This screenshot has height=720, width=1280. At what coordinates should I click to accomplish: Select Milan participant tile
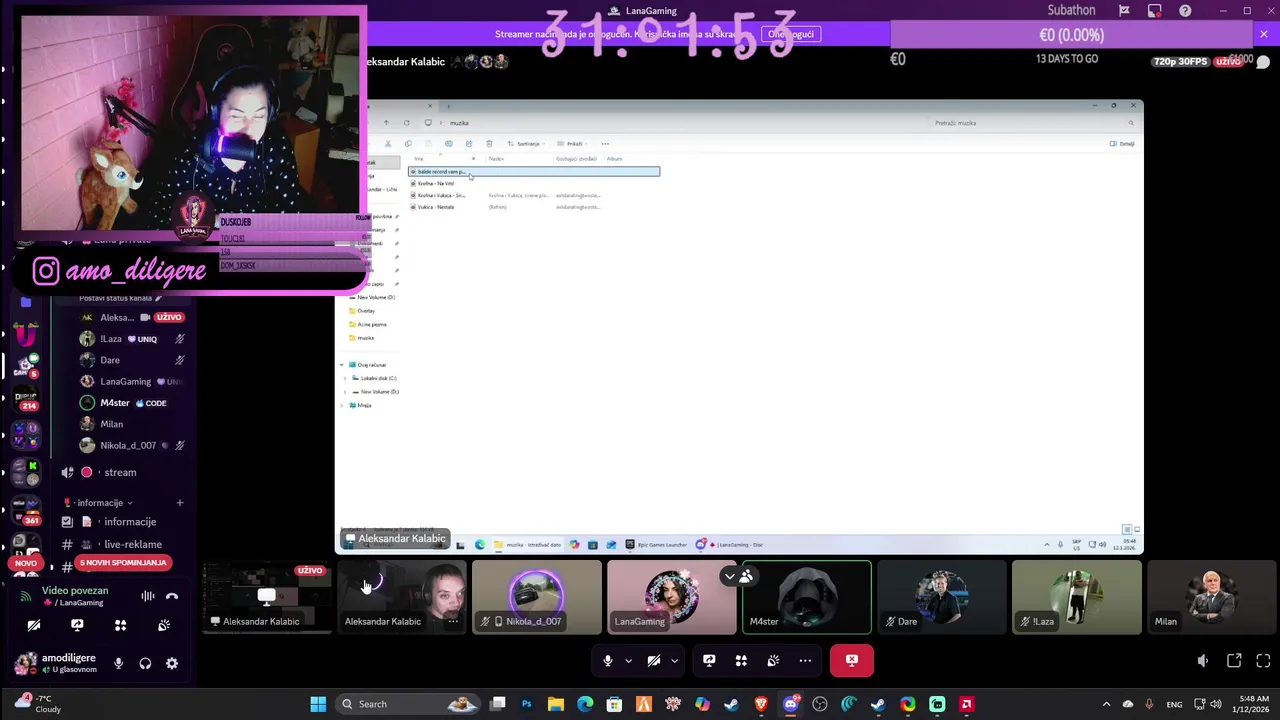(1212, 597)
